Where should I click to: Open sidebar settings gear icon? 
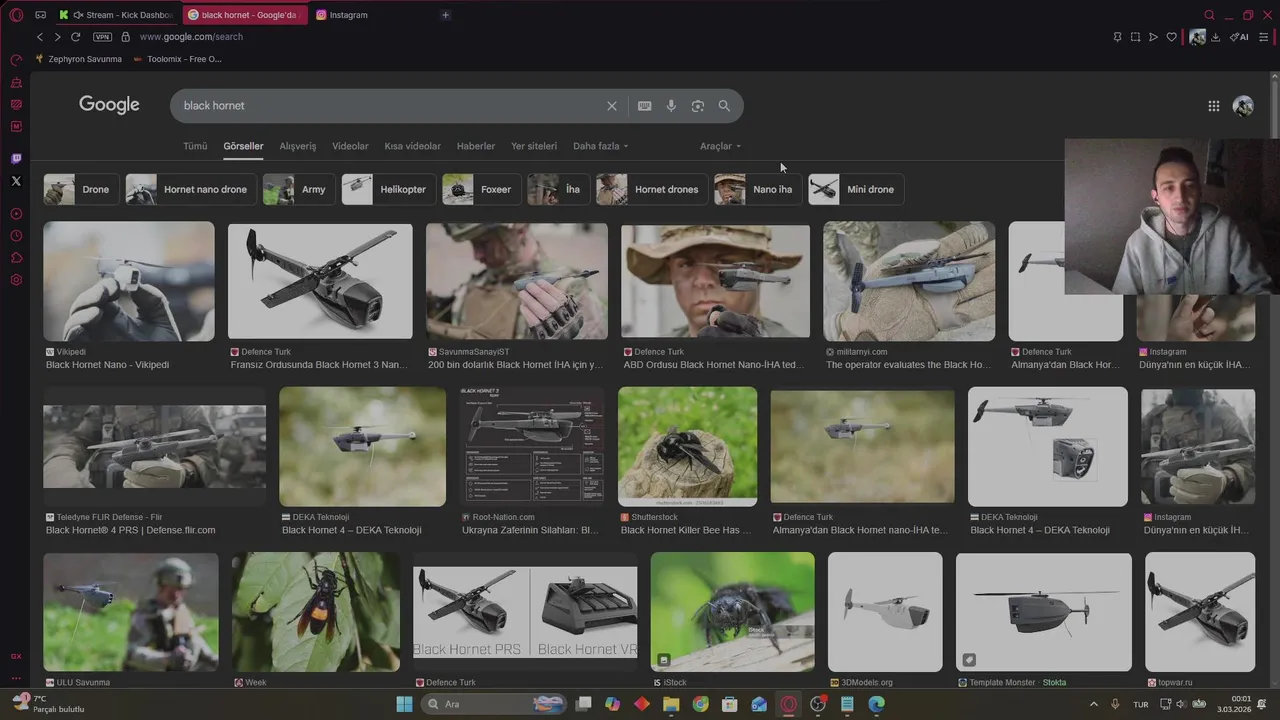[16, 280]
